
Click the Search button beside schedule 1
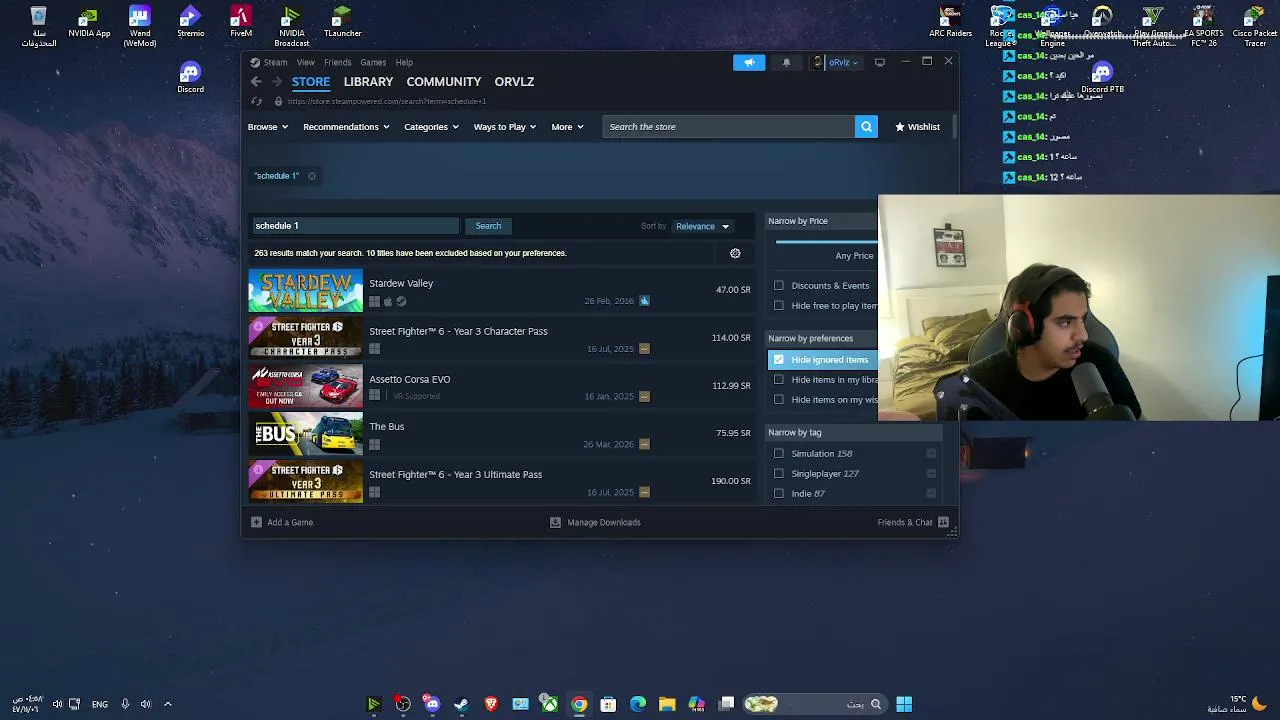click(x=488, y=226)
